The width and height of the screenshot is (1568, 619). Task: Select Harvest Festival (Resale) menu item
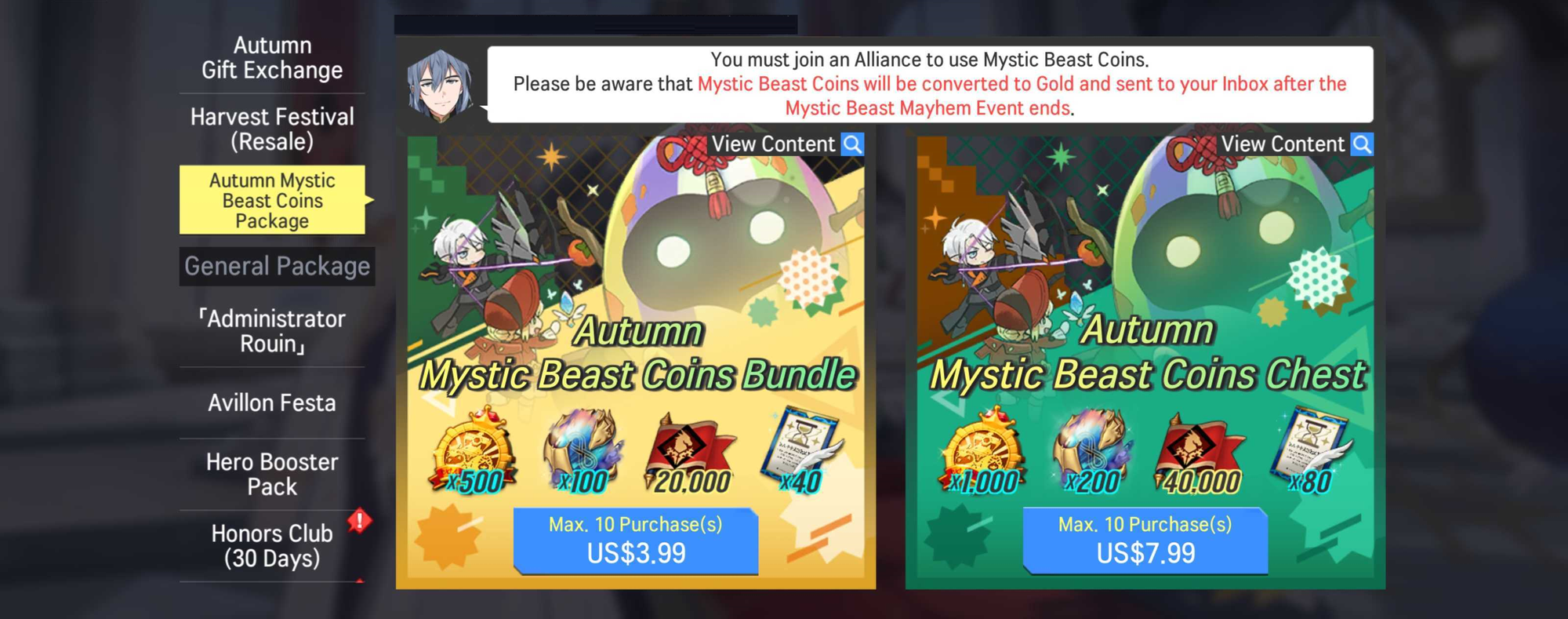pos(272,129)
